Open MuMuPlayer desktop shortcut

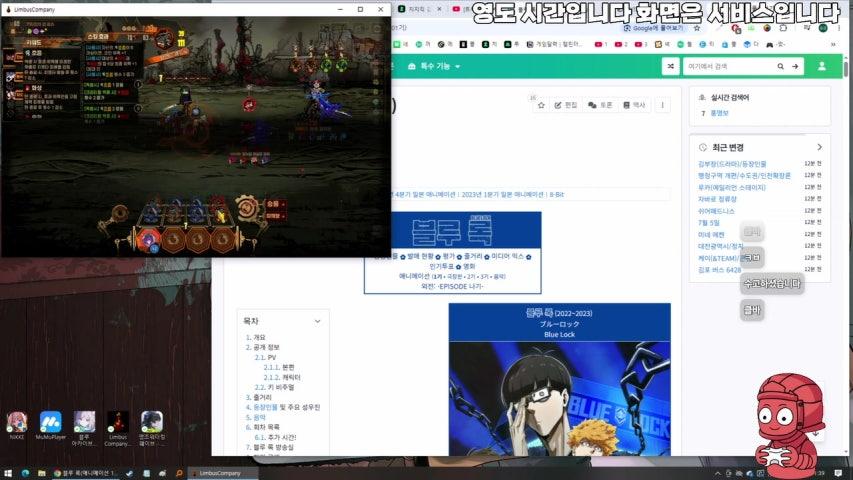pos(51,426)
